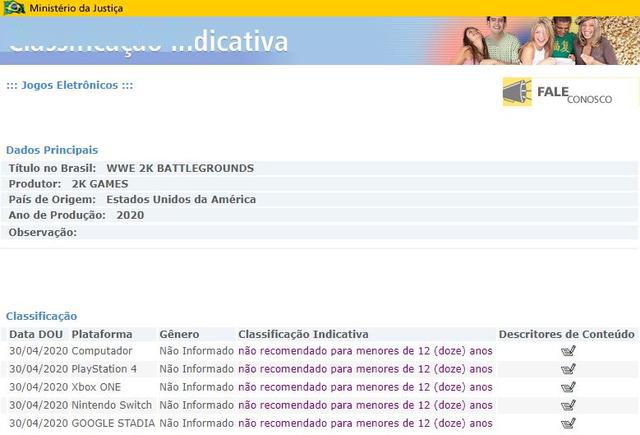640x435 pixels.
Task: Click the Ministério da Justiça header link
Action: click(x=76, y=8)
